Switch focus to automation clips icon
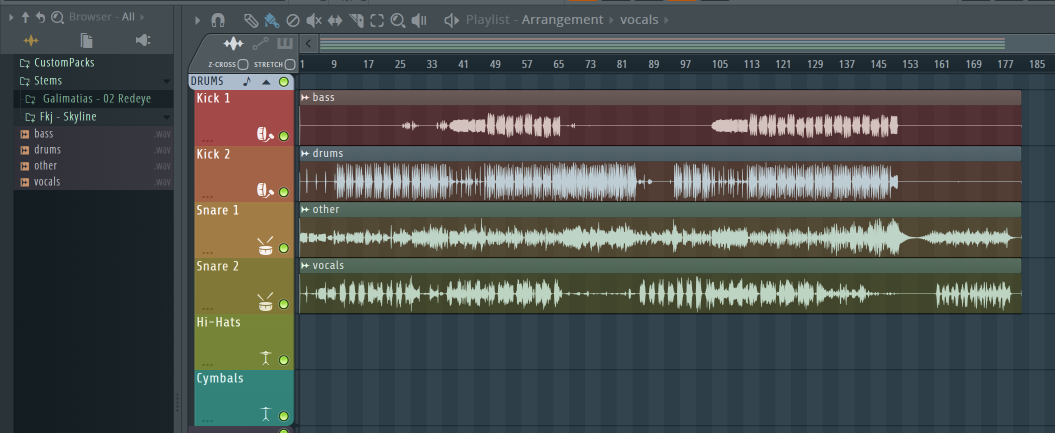 click(x=260, y=44)
